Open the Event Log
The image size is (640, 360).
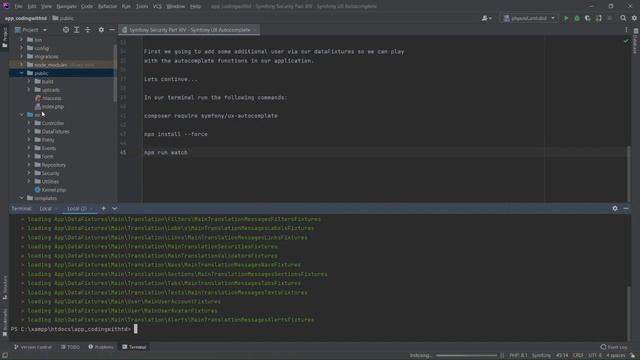(x=614, y=347)
